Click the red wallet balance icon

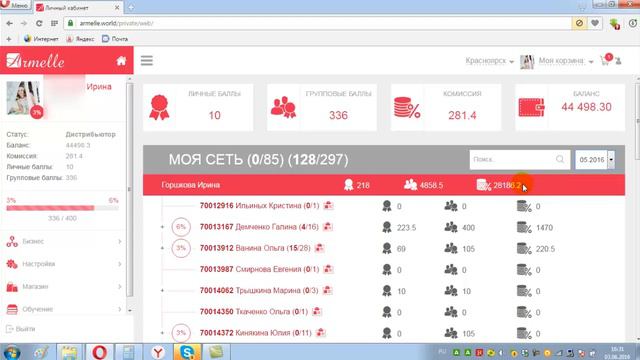531,107
